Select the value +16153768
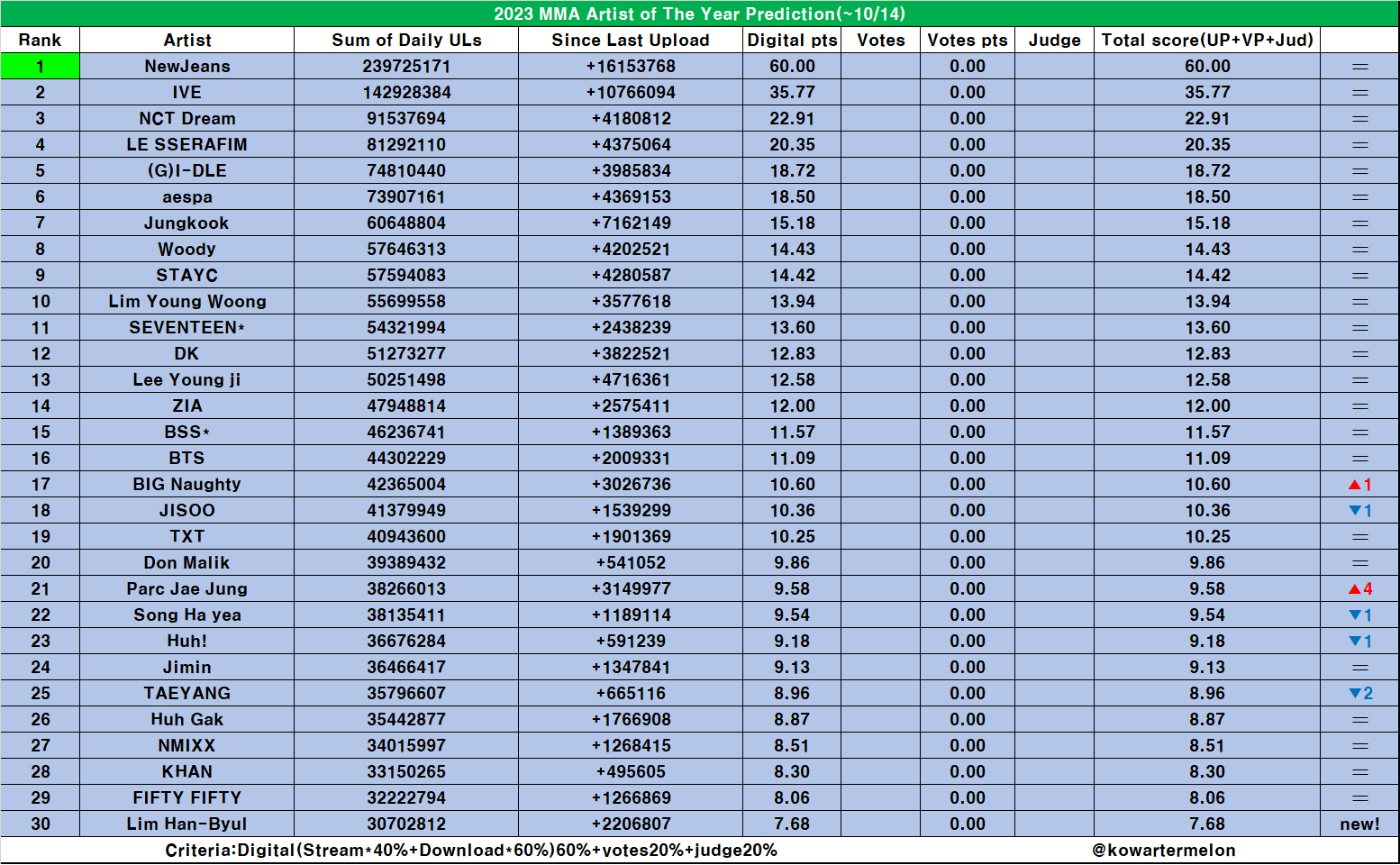Image resolution: width=1400 pixels, height=865 pixels. point(631,67)
